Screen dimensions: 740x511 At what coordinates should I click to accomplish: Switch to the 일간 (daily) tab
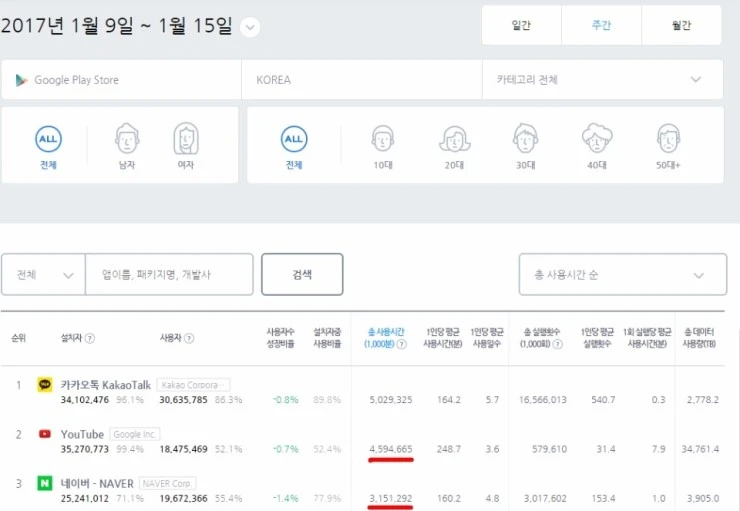tap(521, 25)
